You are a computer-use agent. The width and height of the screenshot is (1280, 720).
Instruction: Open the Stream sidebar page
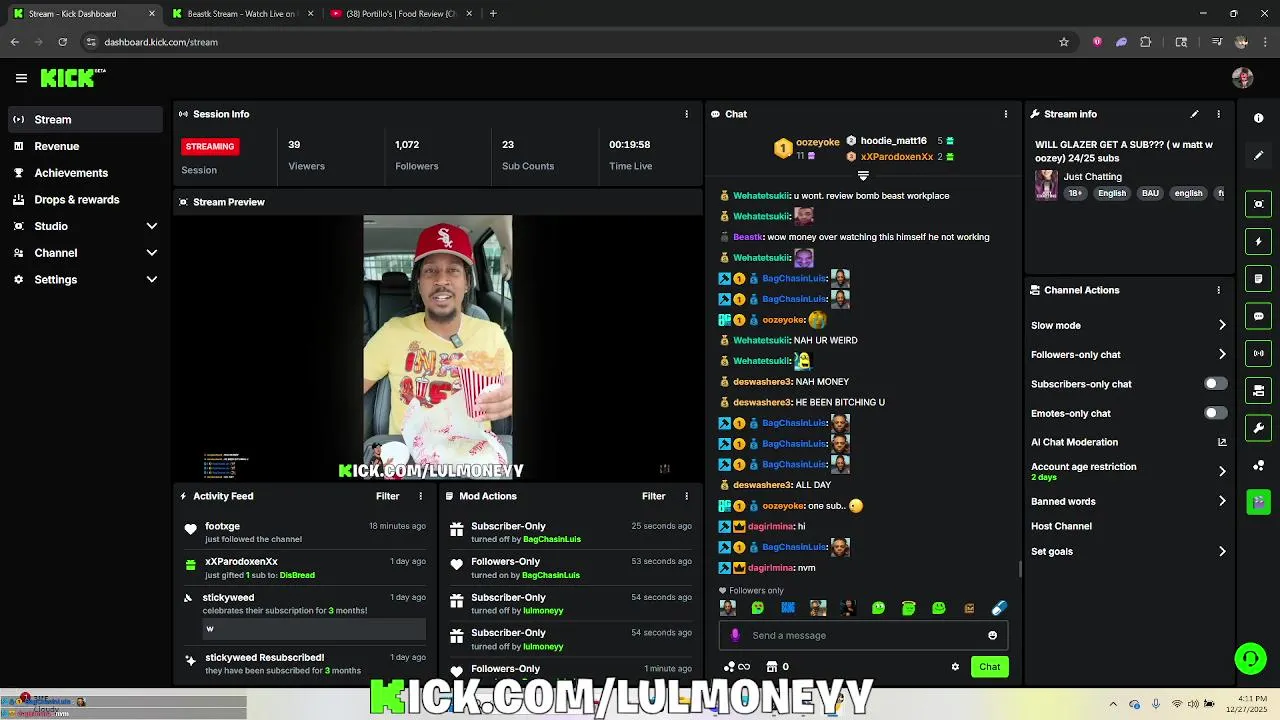[84, 119]
